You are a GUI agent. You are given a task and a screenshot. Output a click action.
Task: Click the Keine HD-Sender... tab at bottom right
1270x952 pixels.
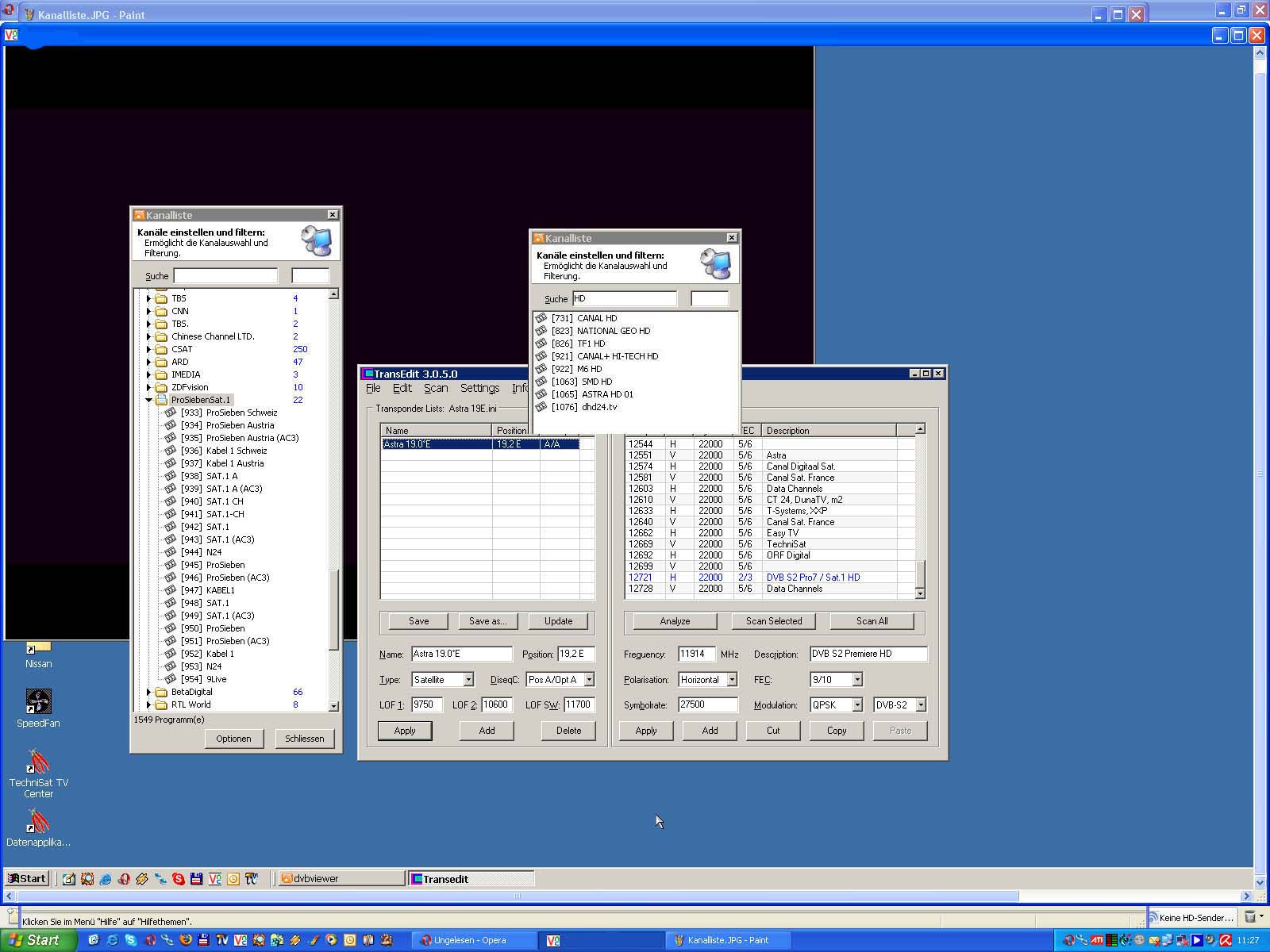[1194, 917]
